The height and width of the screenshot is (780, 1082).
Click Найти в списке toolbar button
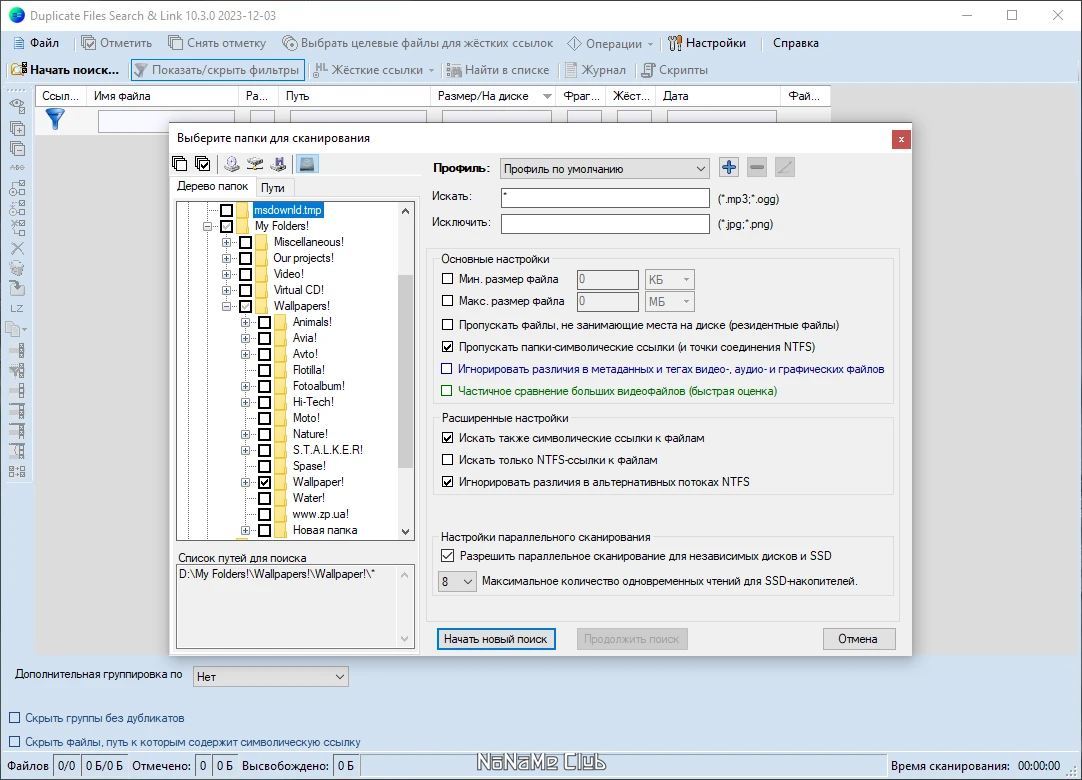(498, 70)
